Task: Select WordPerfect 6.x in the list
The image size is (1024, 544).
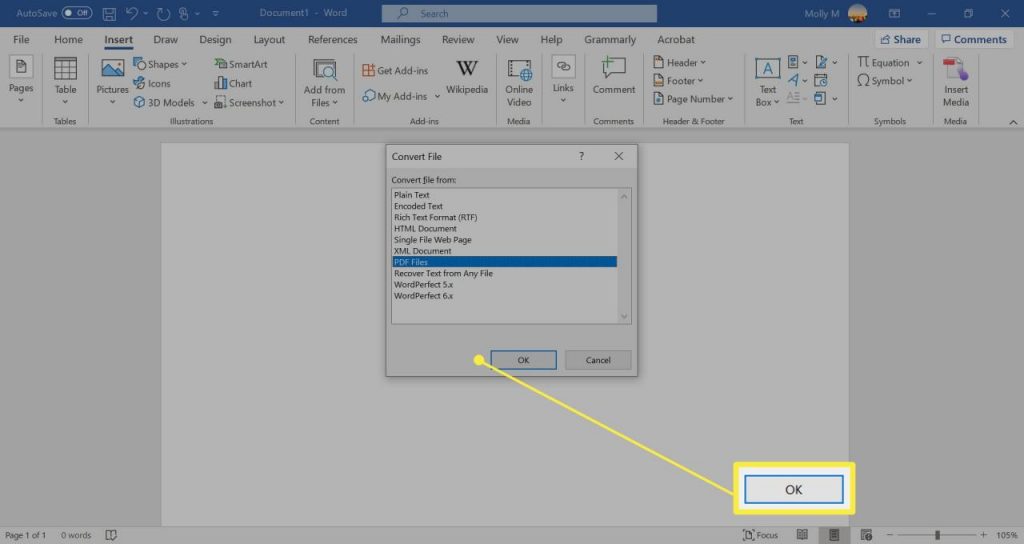Action: click(504, 295)
